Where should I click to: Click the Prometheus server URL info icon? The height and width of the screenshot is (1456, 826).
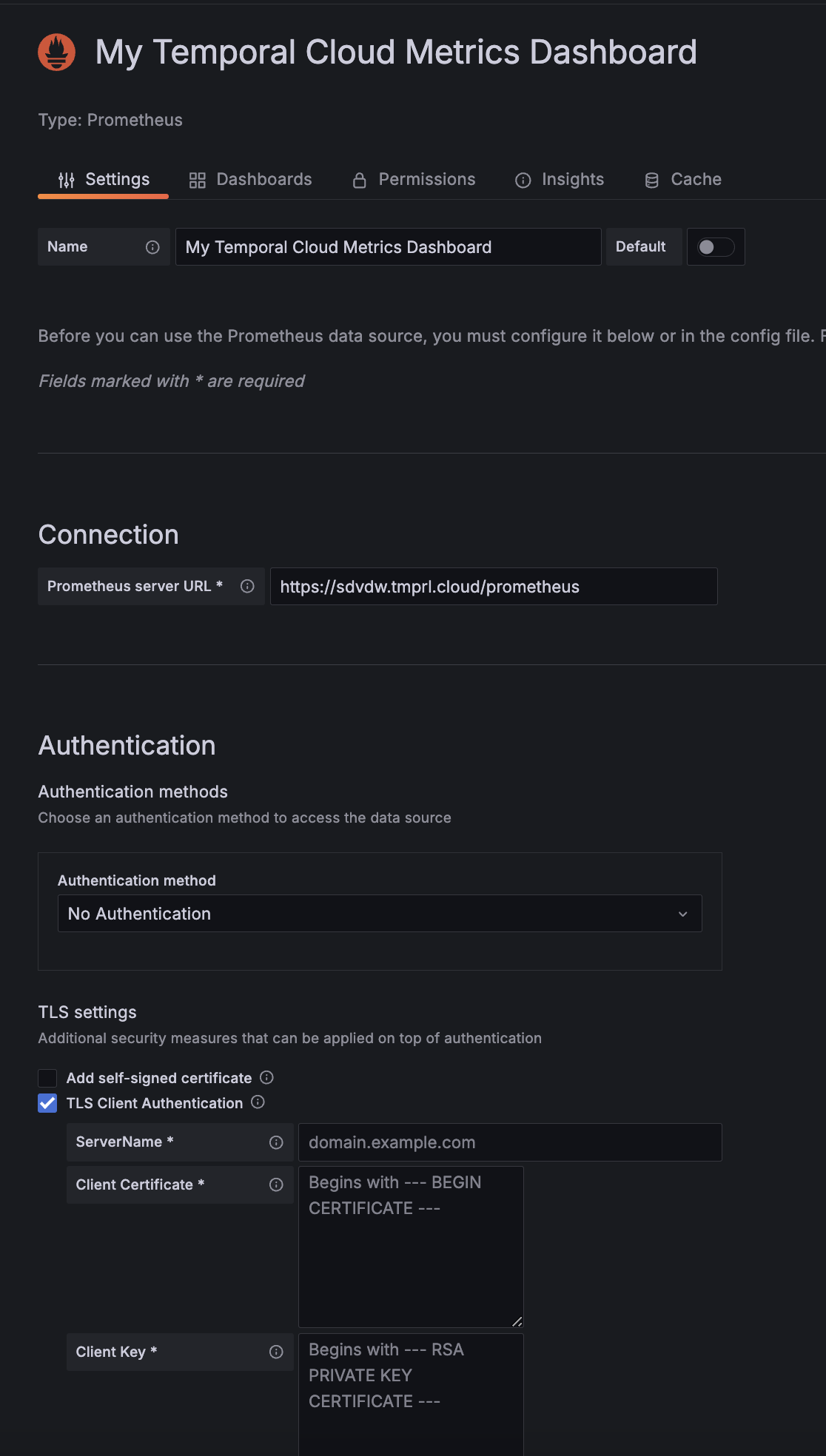(246, 586)
